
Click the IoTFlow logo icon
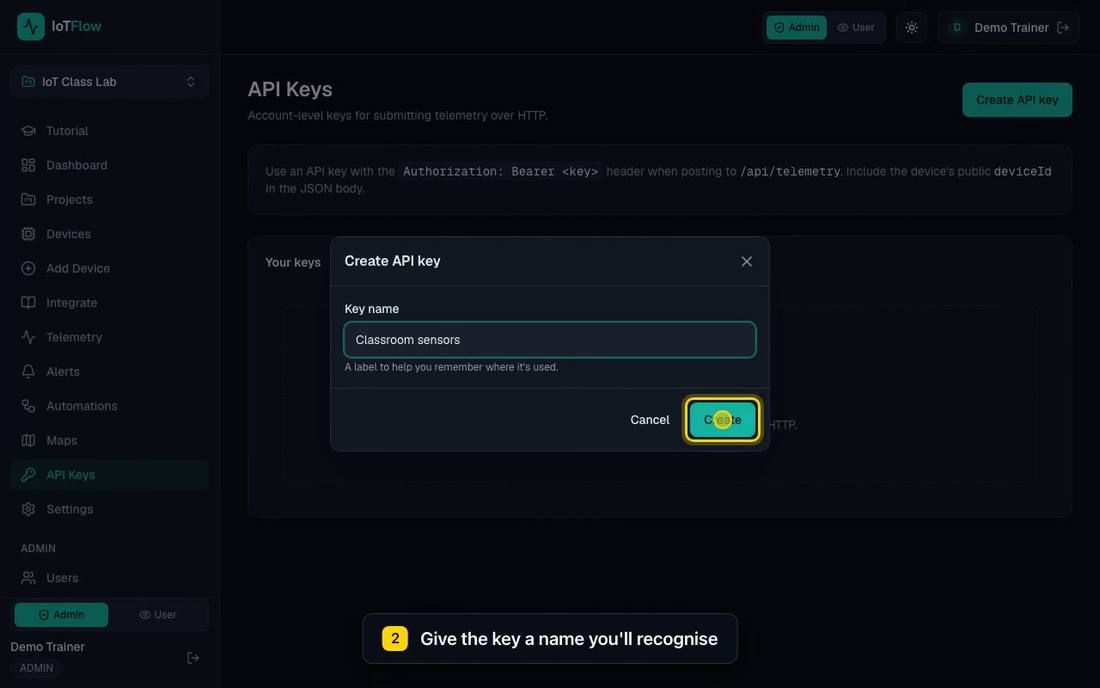click(x=31, y=27)
